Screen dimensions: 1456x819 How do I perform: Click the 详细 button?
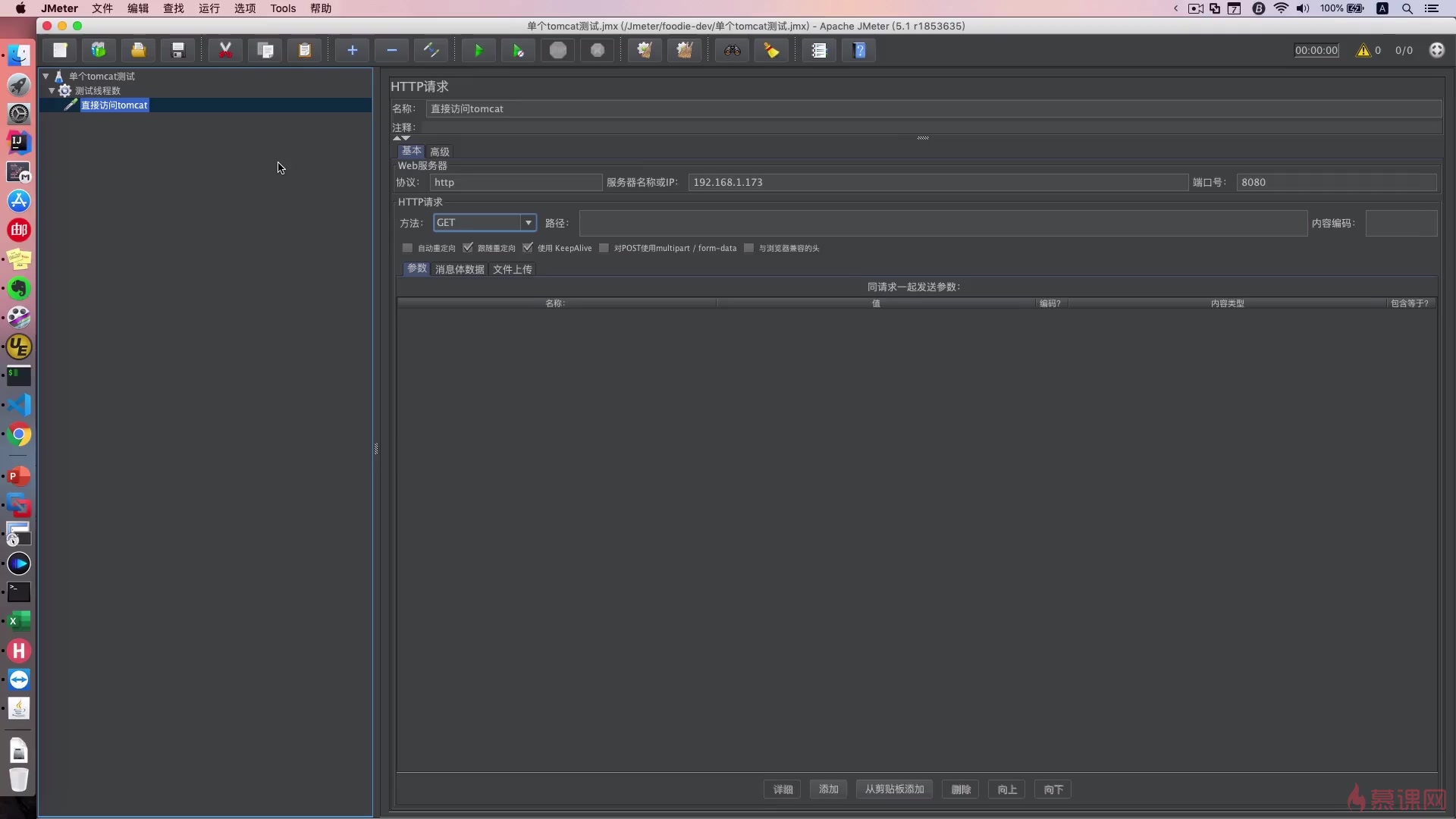[783, 789]
